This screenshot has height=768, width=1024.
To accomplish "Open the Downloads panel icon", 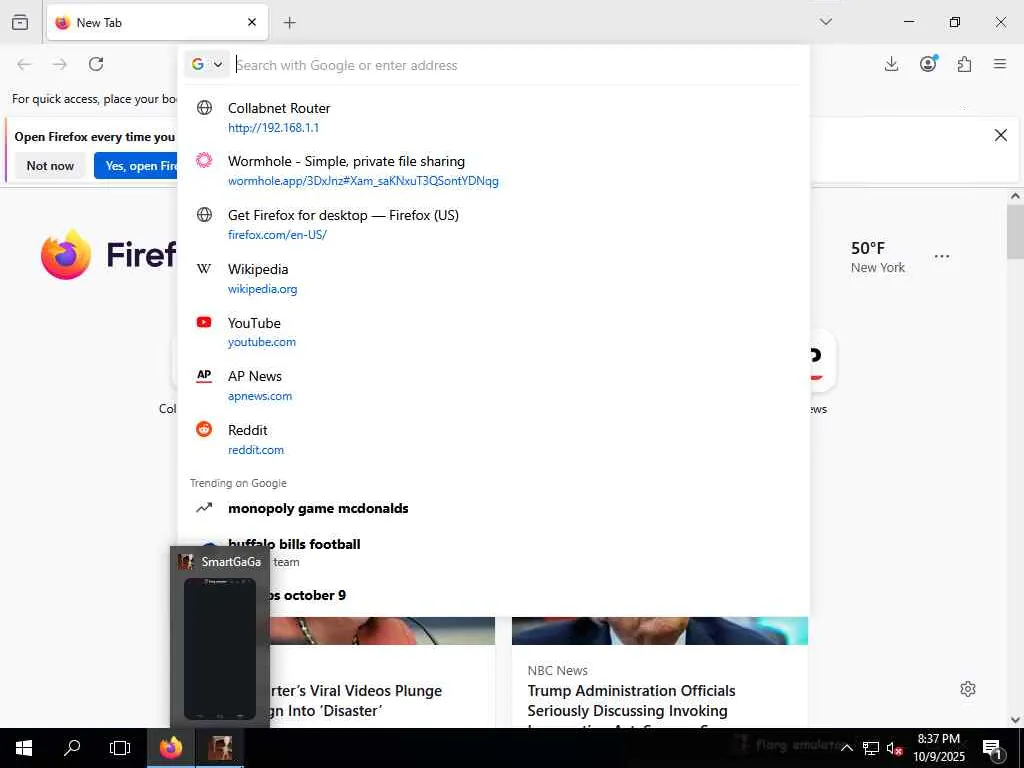I will [x=891, y=64].
